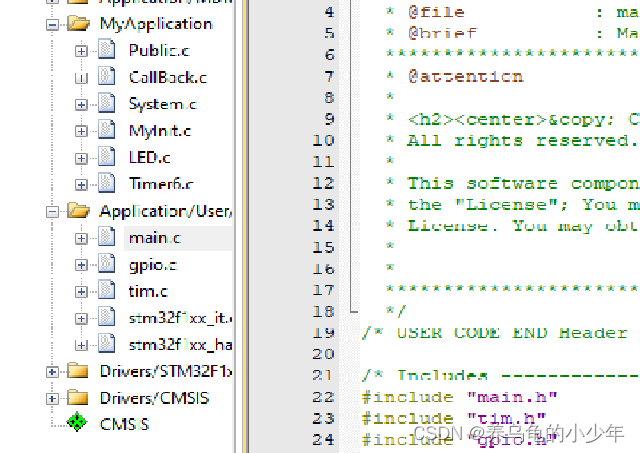The height and width of the screenshot is (453, 640).
Task: Expand the Public.c file node
Action: click(x=81, y=51)
